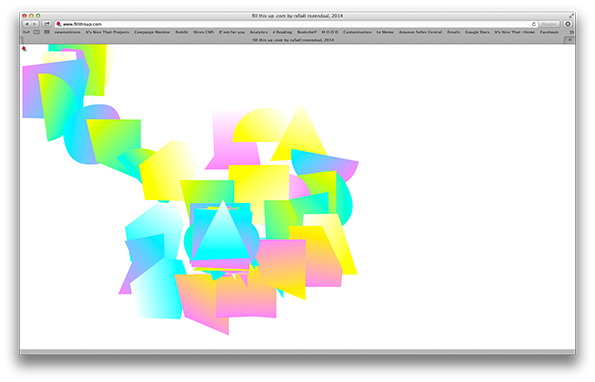
Task: Go forward with the browser forward arrow
Action: (35, 24)
